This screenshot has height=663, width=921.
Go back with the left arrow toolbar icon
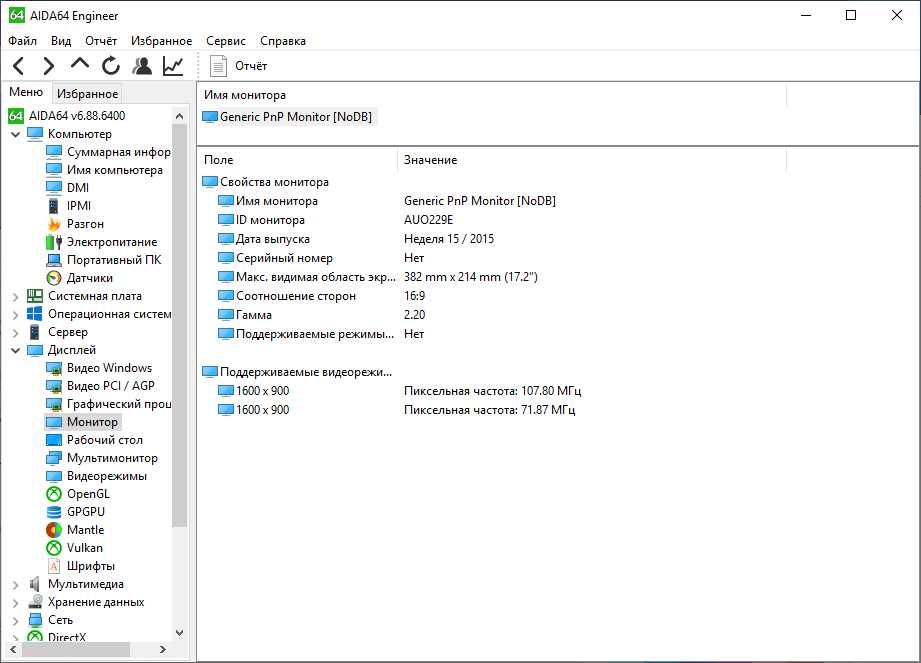19,66
